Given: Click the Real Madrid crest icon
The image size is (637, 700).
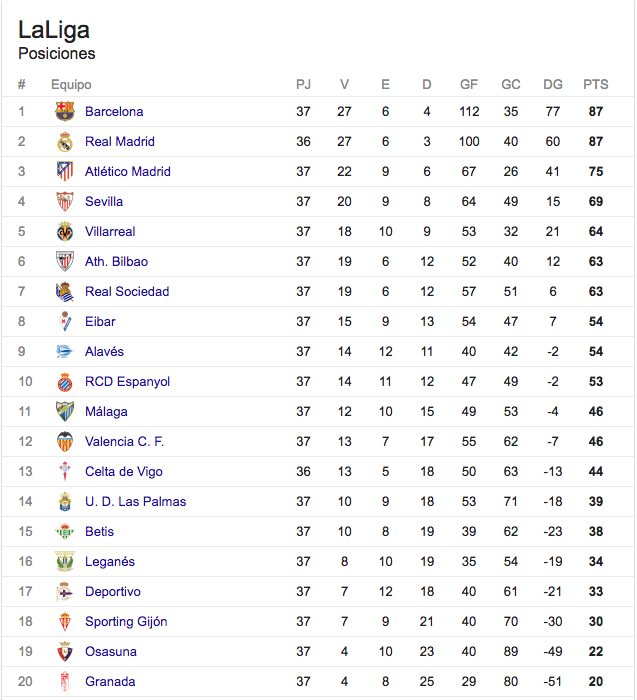Looking at the screenshot, I should [x=65, y=142].
